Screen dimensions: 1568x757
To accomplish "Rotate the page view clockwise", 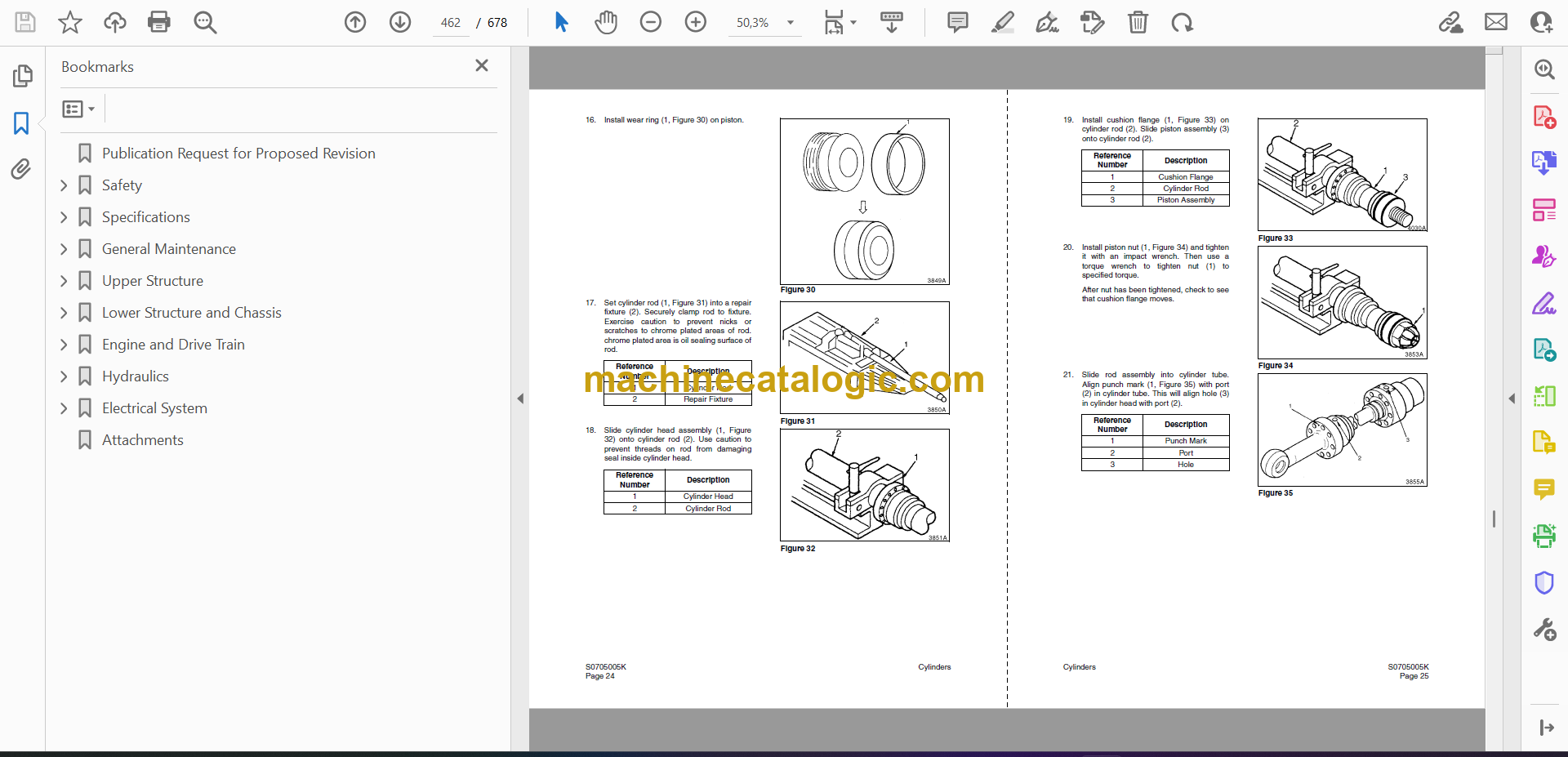I will click(x=1182, y=22).
